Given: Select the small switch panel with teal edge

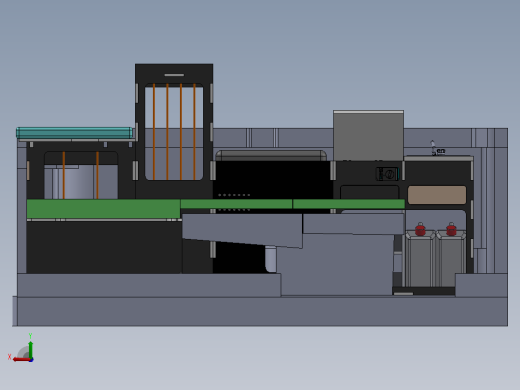Looking at the screenshot, I should [388, 174].
